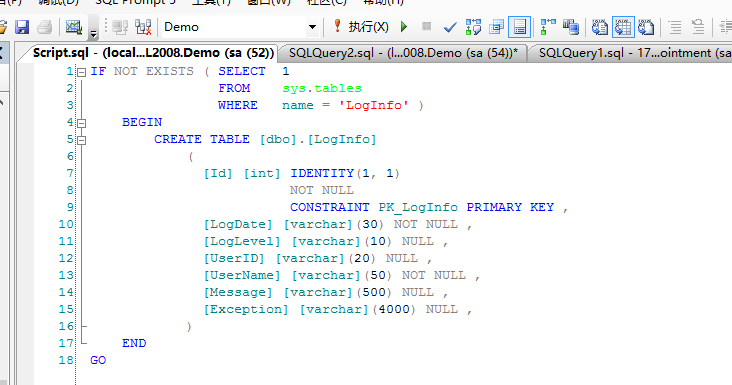
Task: Click the [dbo].[LogInfo] table name
Action: 318,140
